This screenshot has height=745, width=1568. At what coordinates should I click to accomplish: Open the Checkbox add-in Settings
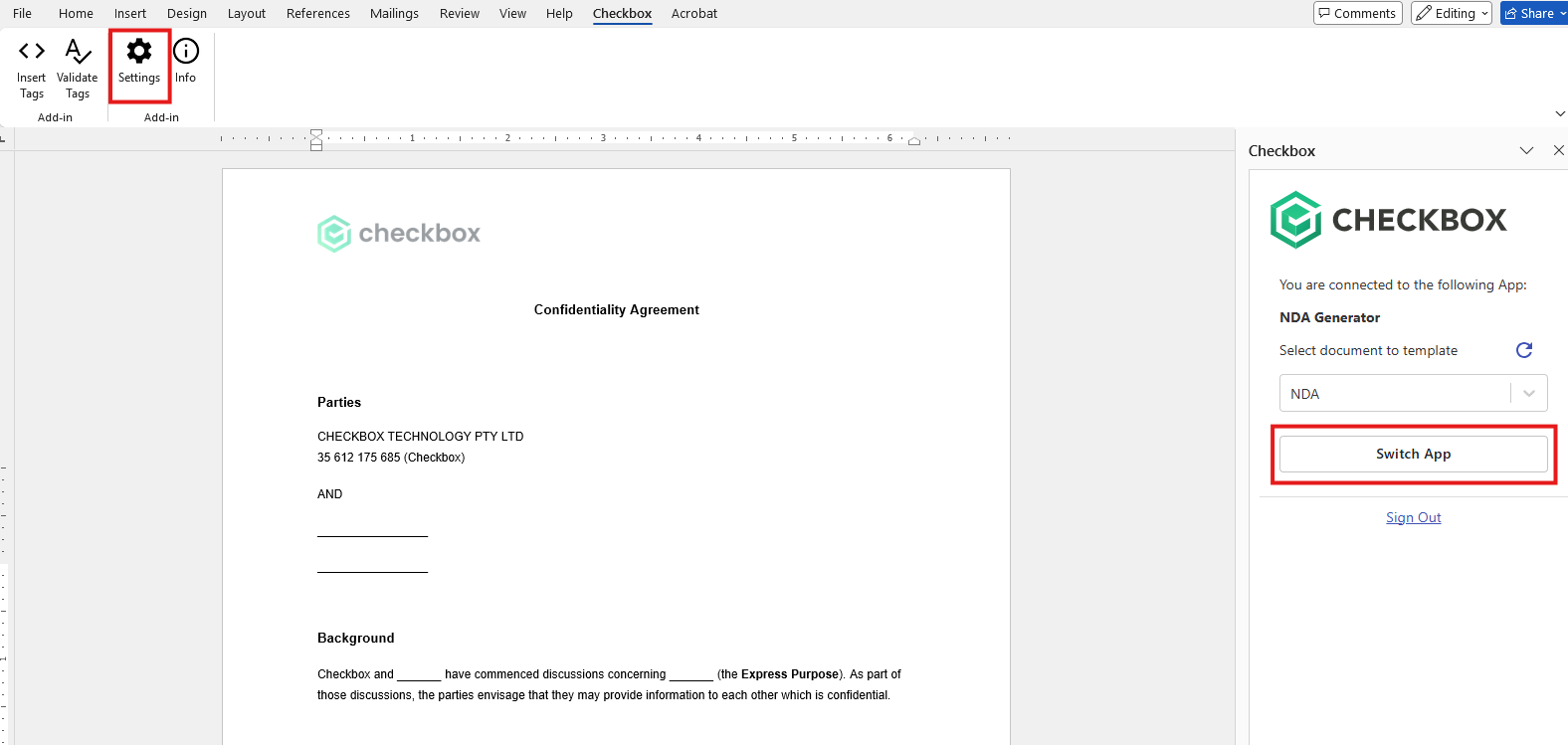pyautogui.click(x=139, y=63)
